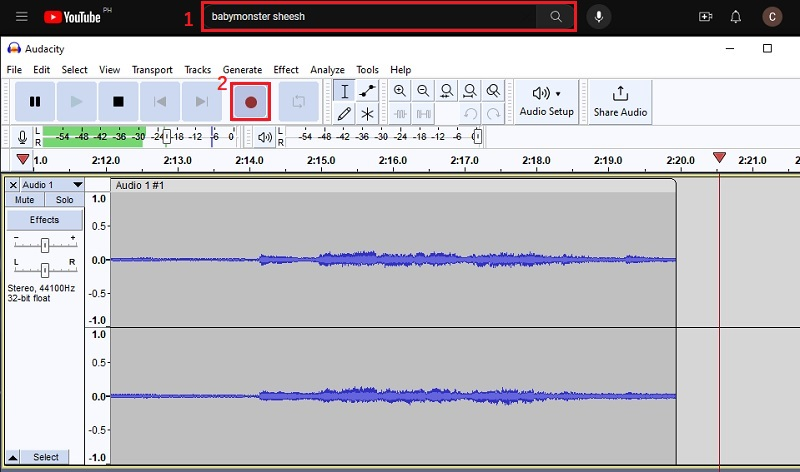Toggle the Loop button
The image size is (800, 472).
pyautogui.click(x=298, y=102)
